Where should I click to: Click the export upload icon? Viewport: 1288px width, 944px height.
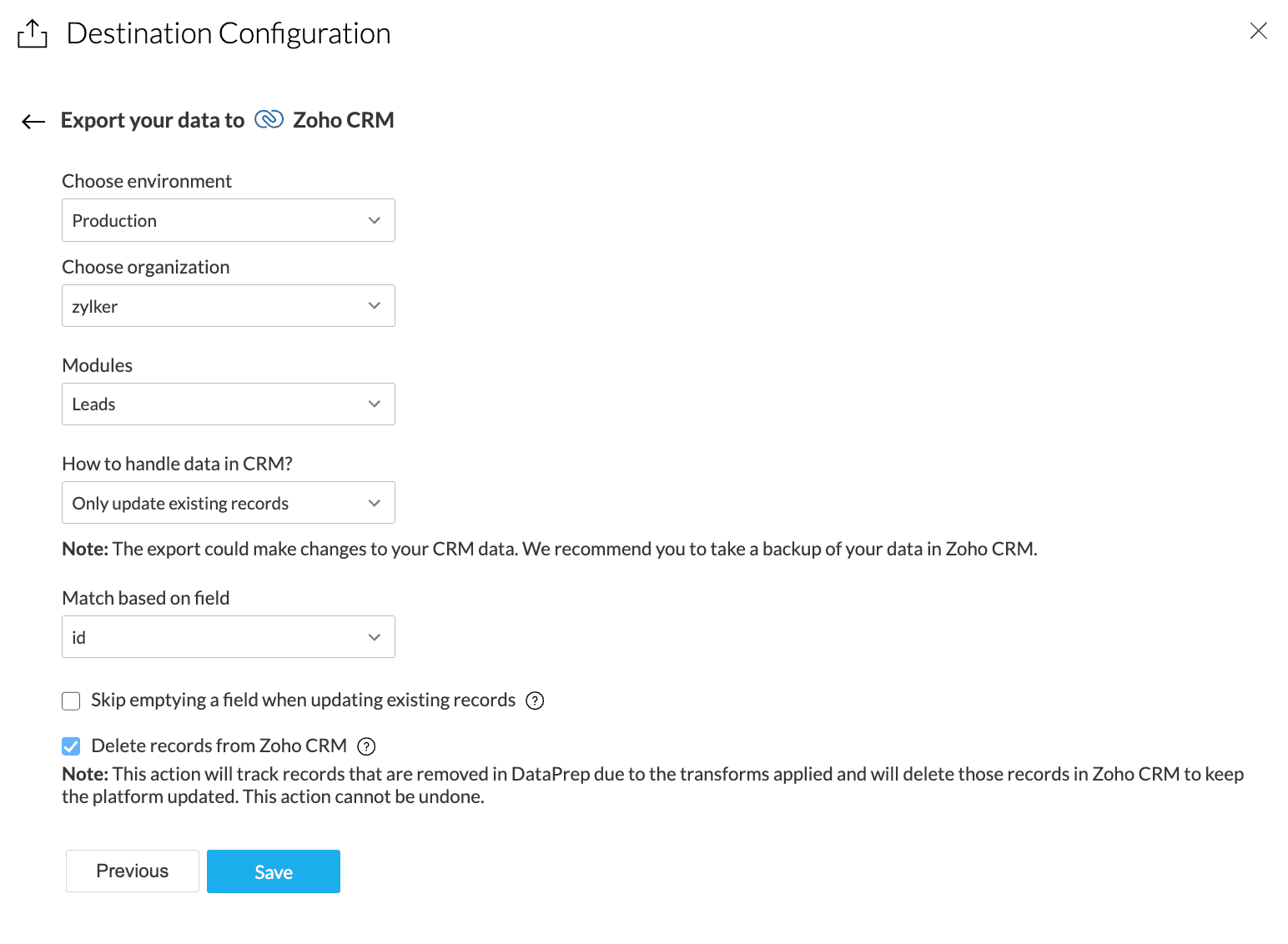(x=33, y=34)
